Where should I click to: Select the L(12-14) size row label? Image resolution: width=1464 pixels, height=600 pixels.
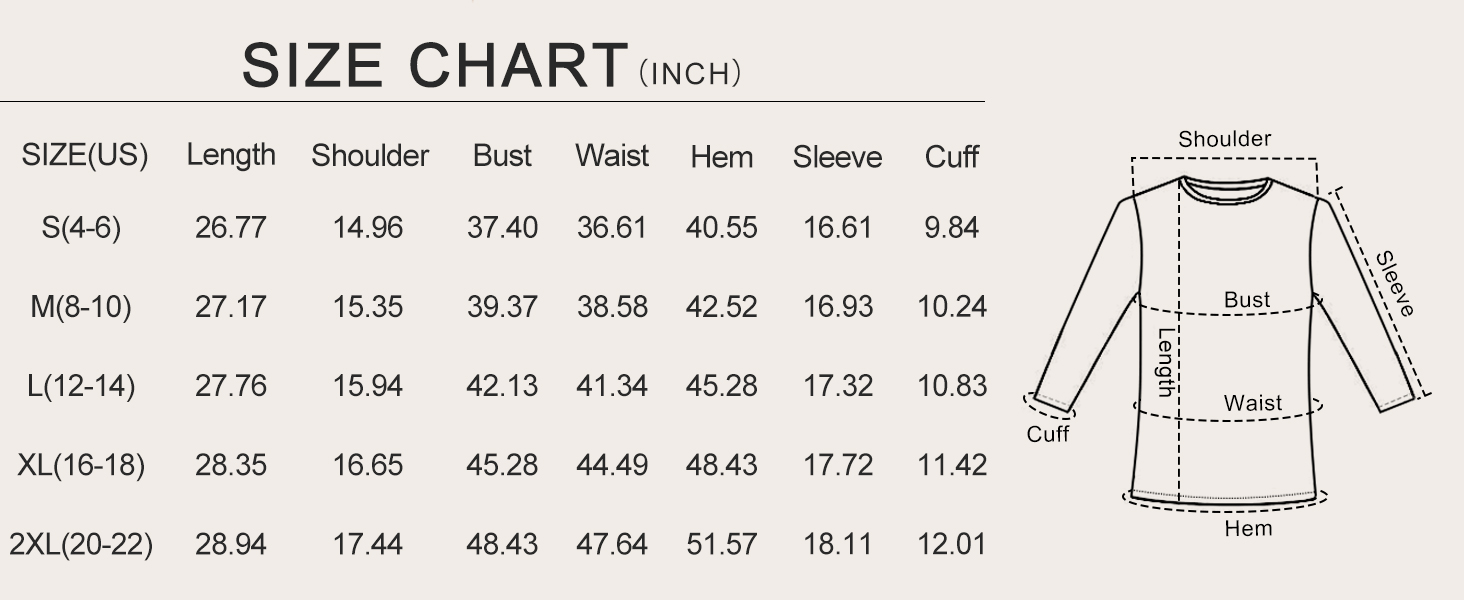point(81,386)
